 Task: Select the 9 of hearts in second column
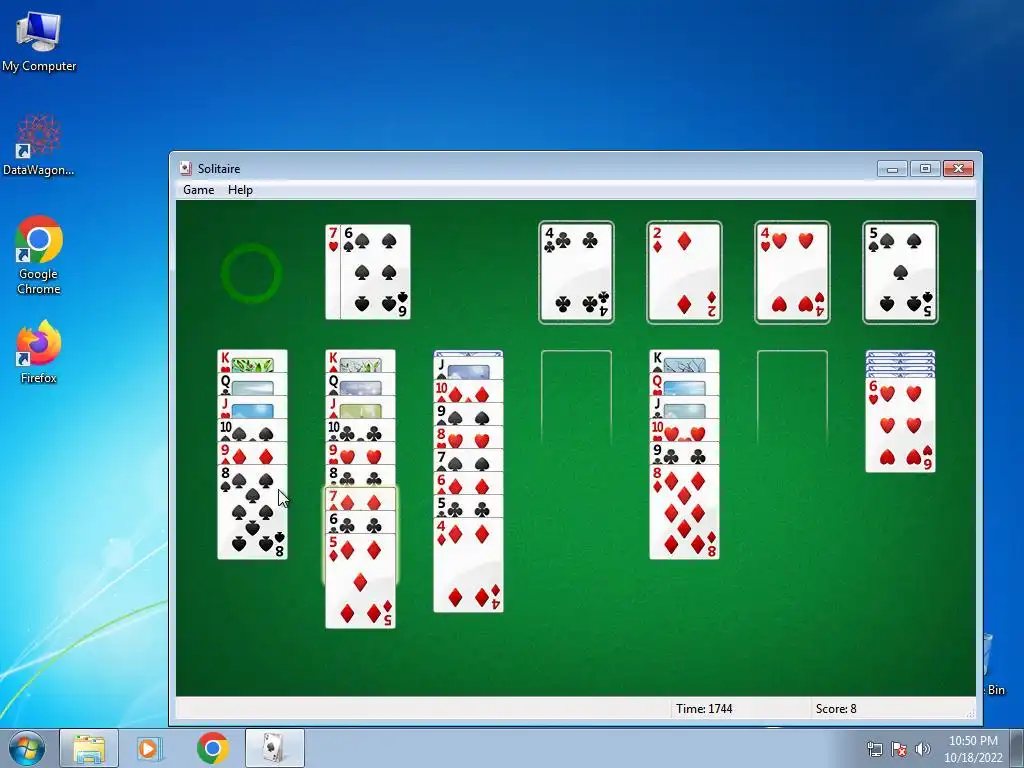[x=360, y=453]
